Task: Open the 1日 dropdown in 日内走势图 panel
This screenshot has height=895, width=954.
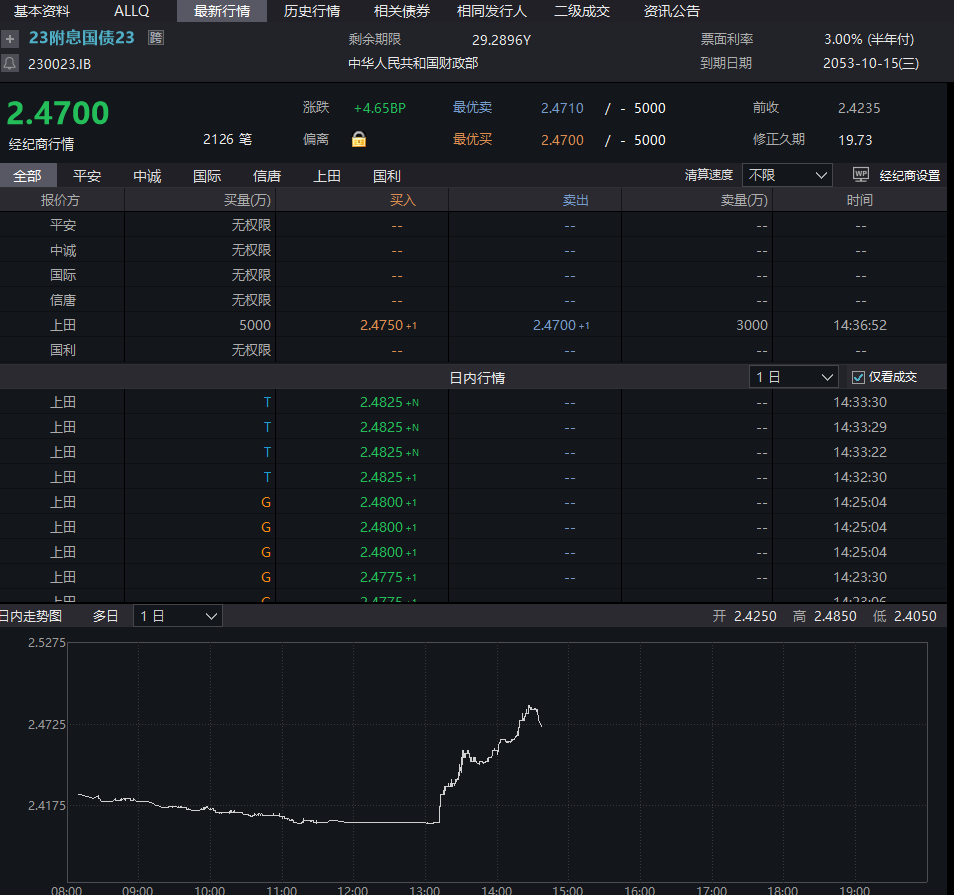Action: 178,616
